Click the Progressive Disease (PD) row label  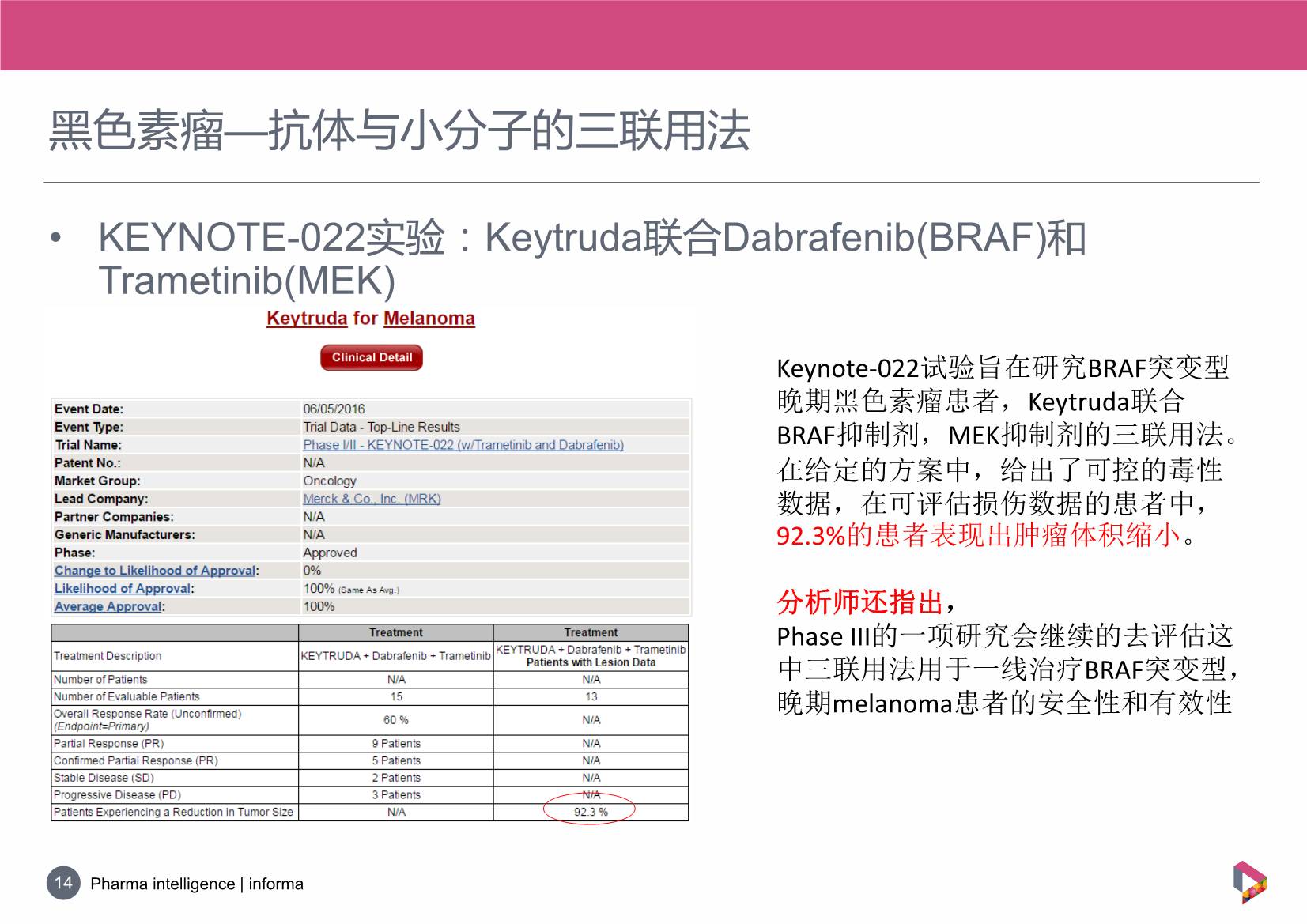117,795
